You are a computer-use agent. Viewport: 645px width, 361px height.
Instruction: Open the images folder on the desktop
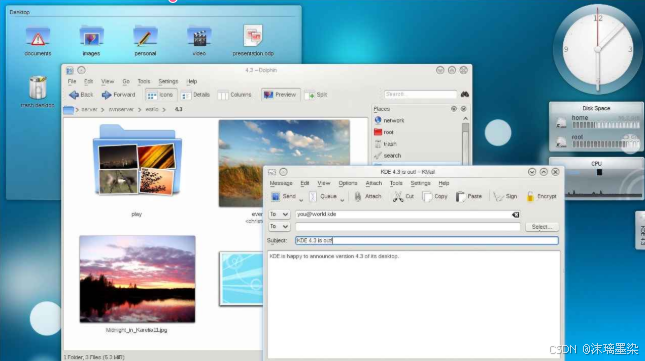pos(91,41)
